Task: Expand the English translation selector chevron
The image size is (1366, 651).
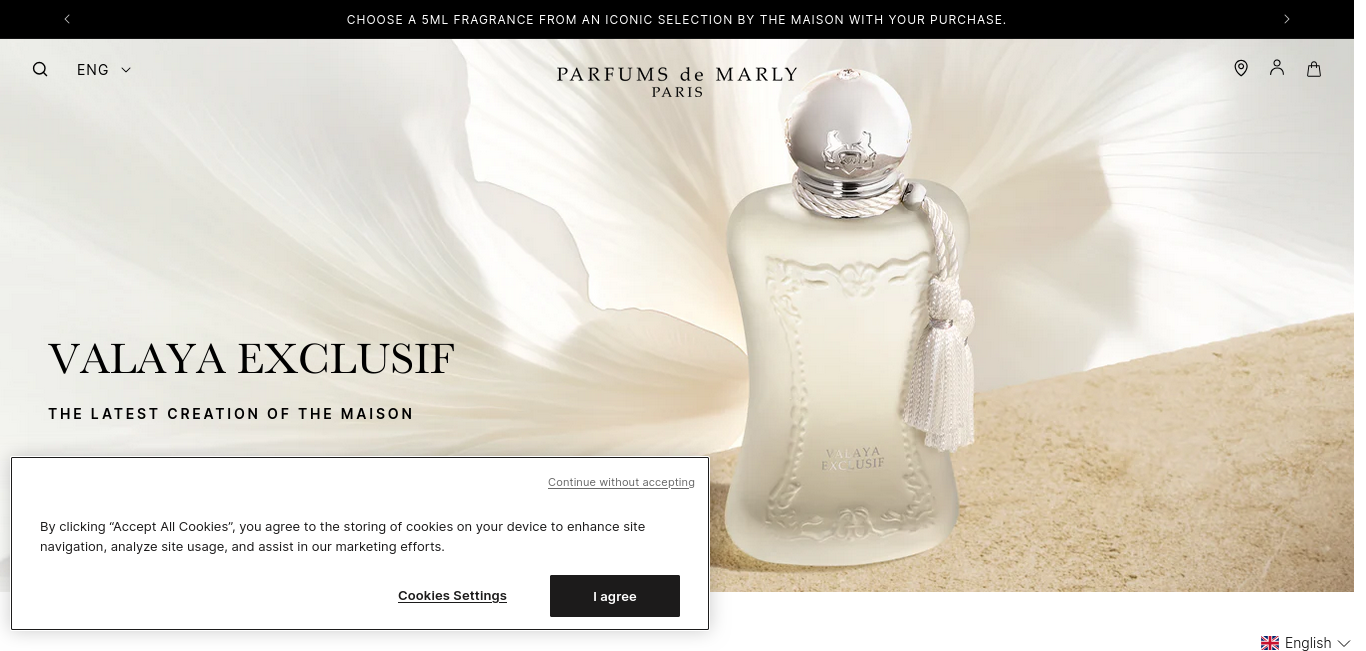Action: tap(1344, 643)
